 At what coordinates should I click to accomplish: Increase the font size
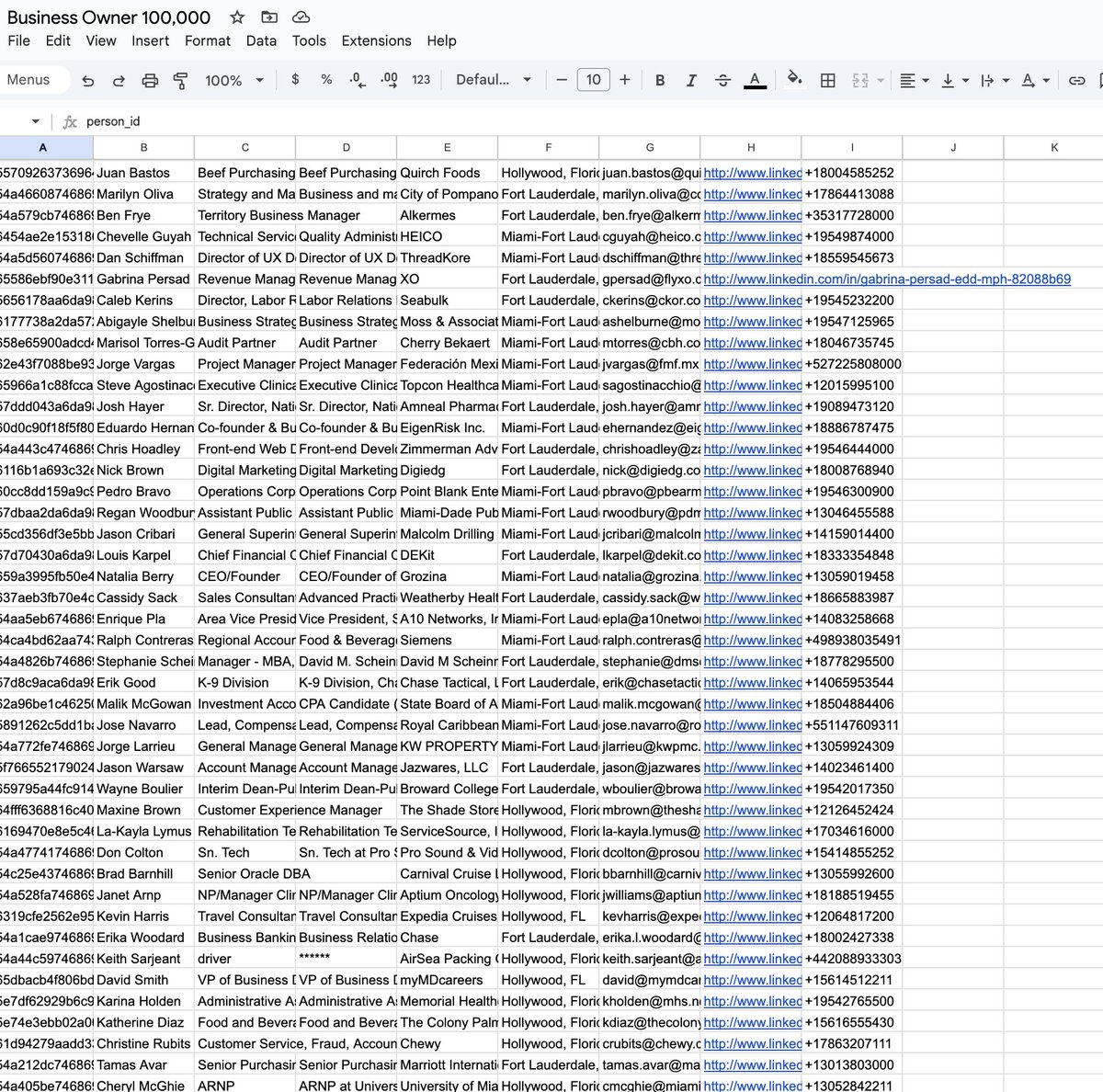[625, 80]
